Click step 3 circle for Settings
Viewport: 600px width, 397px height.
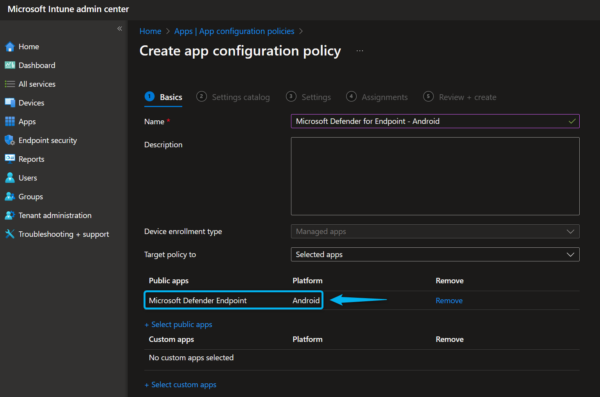(x=291, y=96)
